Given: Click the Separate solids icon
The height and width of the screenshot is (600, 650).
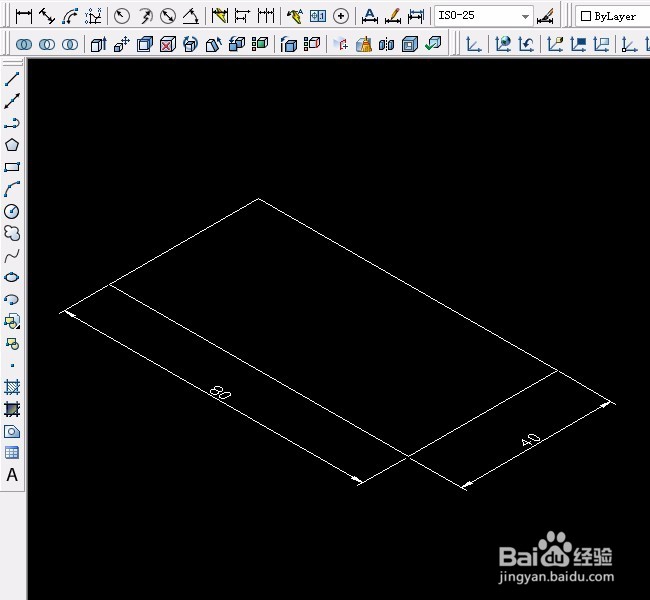Looking at the screenshot, I should coord(386,44).
